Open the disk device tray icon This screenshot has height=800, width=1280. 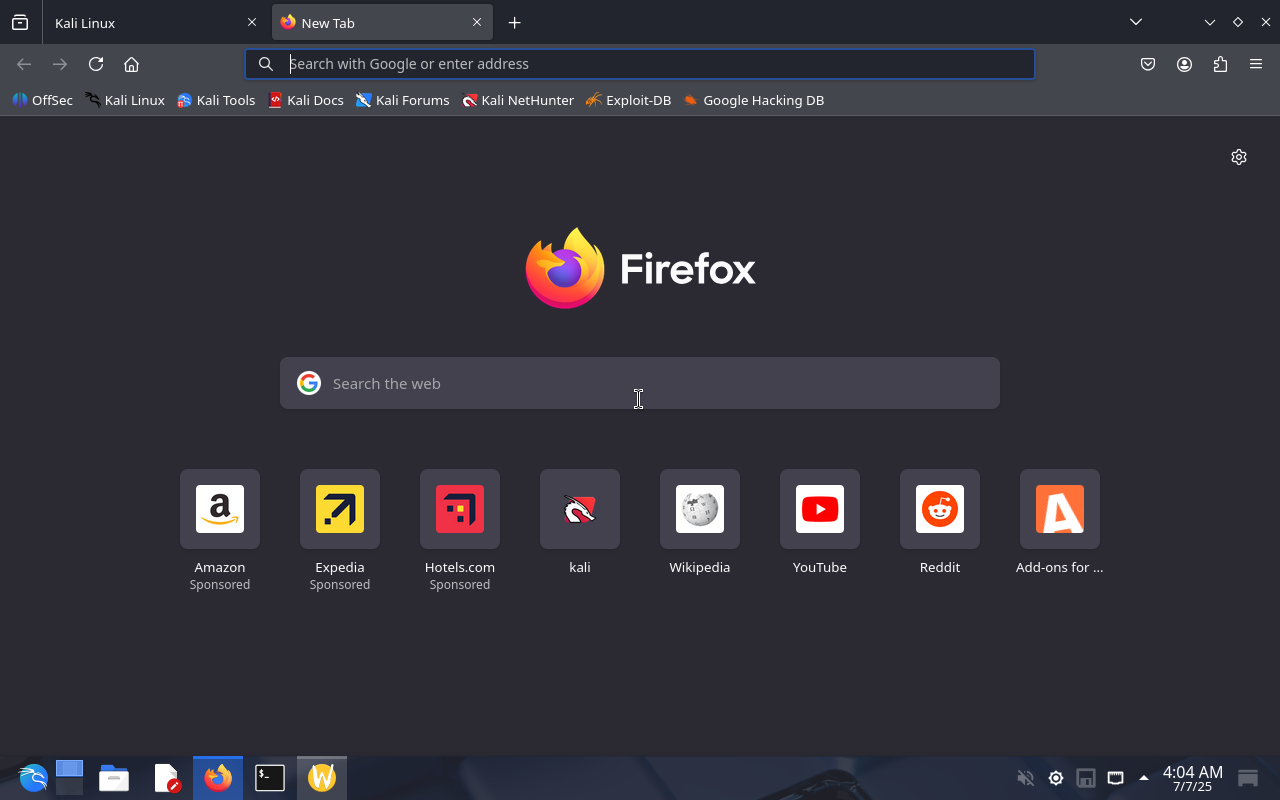coord(1085,777)
